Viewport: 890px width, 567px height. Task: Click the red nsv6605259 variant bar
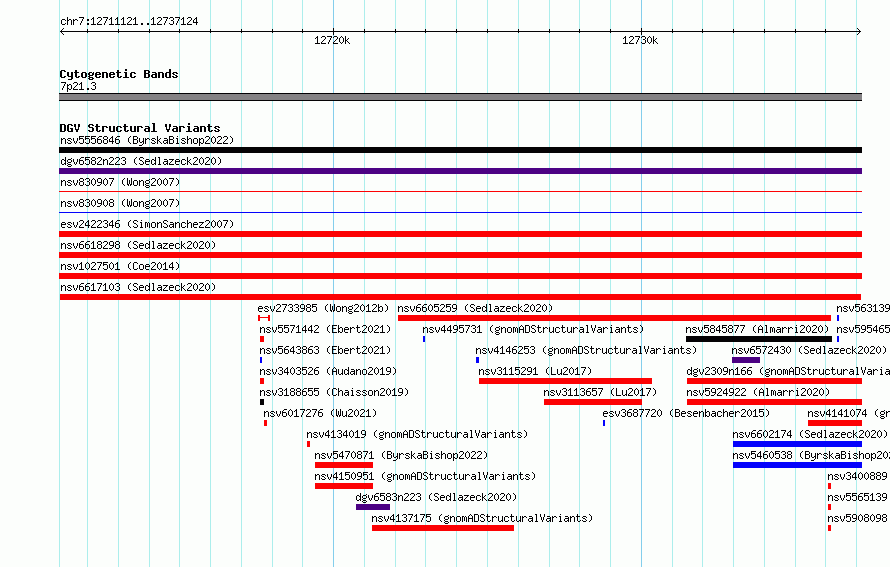[614, 318]
